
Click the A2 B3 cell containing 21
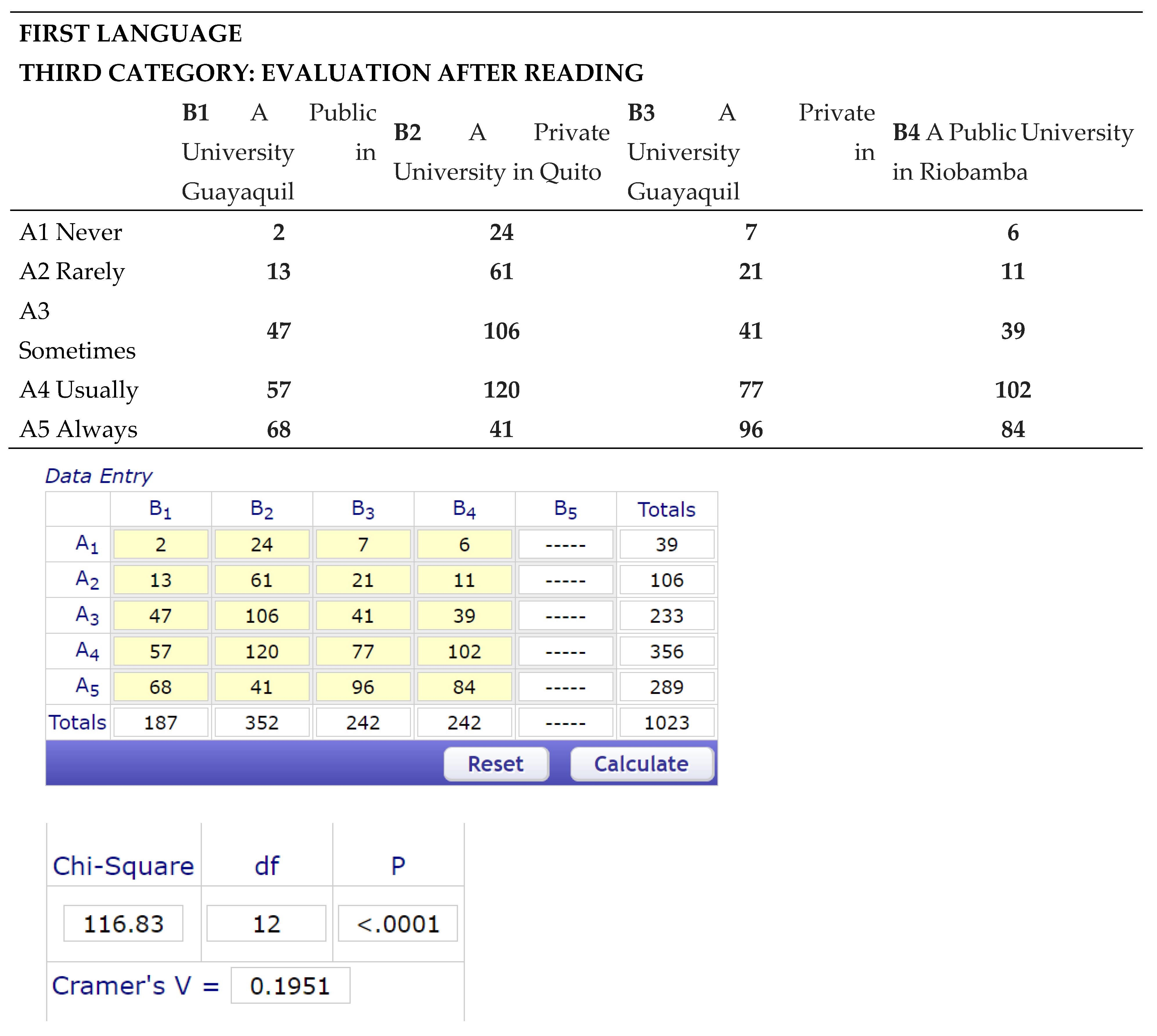pyautogui.click(x=363, y=580)
